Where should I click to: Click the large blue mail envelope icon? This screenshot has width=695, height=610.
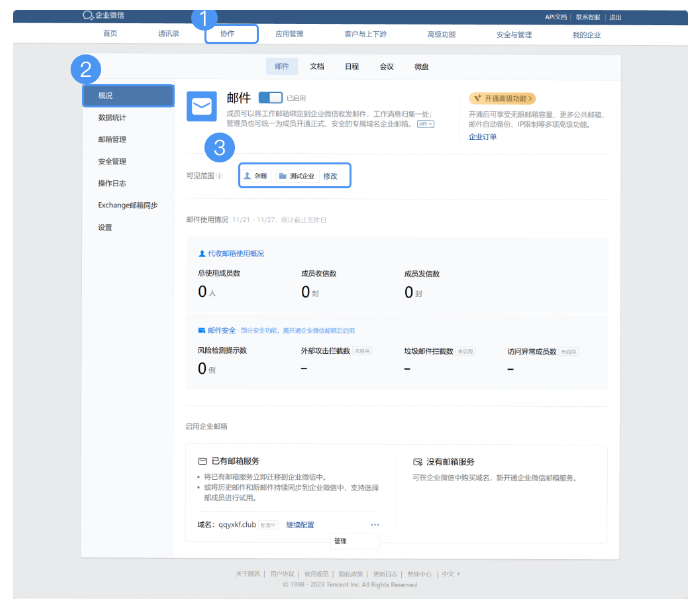pos(202,106)
